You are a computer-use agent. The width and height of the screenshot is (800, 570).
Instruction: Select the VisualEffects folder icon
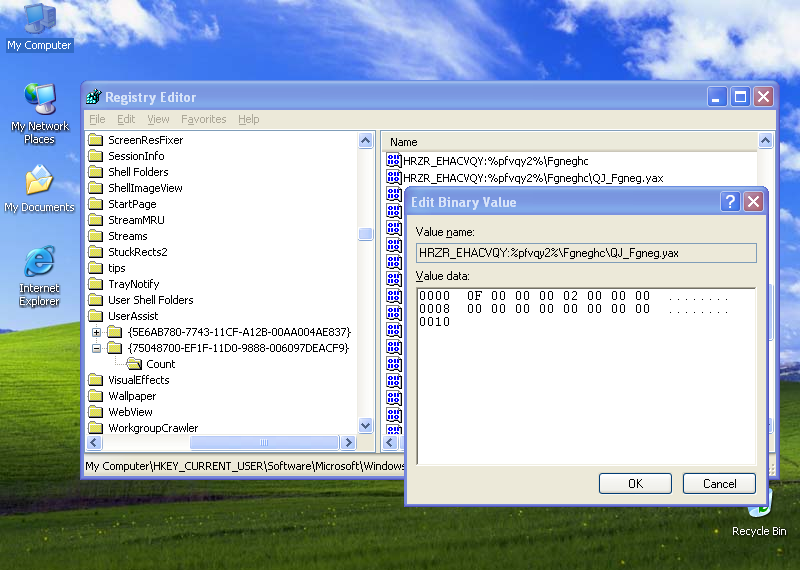pyautogui.click(x=95, y=380)
